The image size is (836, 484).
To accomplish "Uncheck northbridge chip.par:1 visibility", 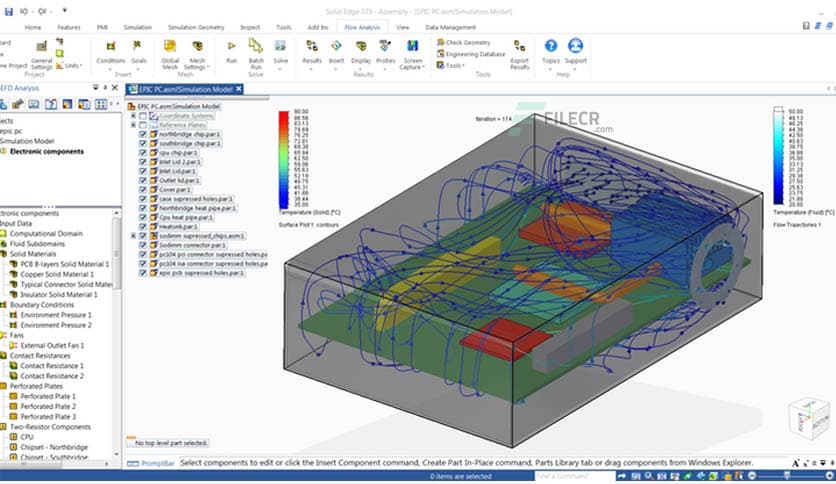I will coord(143,134).
